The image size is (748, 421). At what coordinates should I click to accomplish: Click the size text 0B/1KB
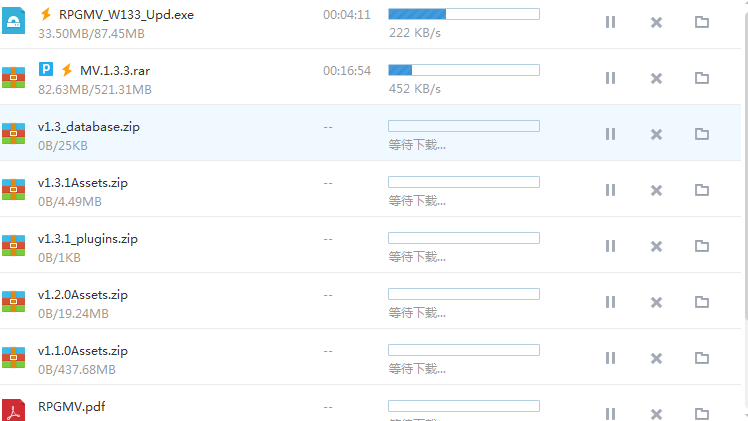[x=59, y=258]
